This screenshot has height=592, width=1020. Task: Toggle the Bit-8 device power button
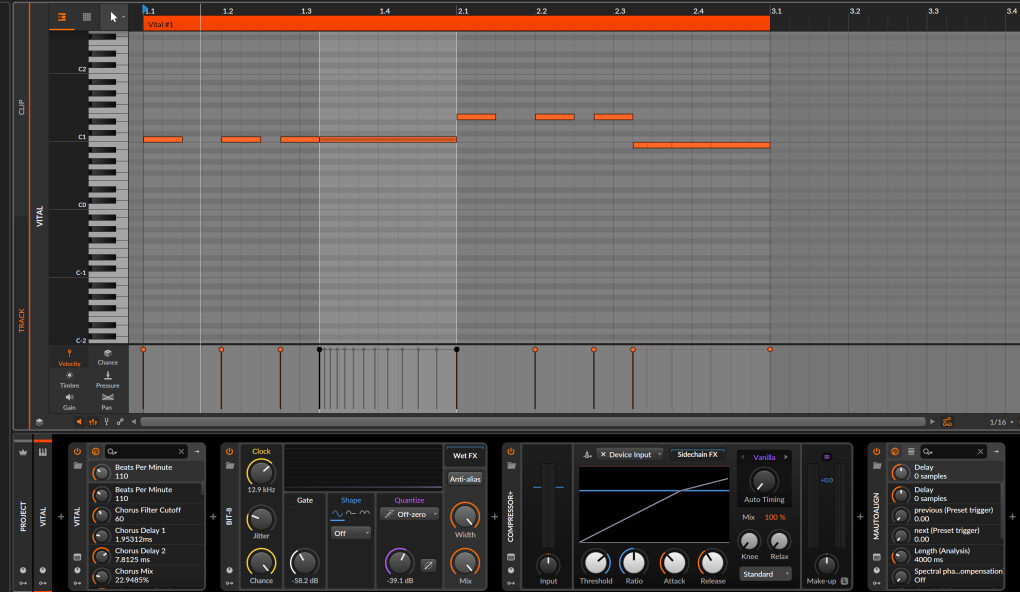[229, 451]
